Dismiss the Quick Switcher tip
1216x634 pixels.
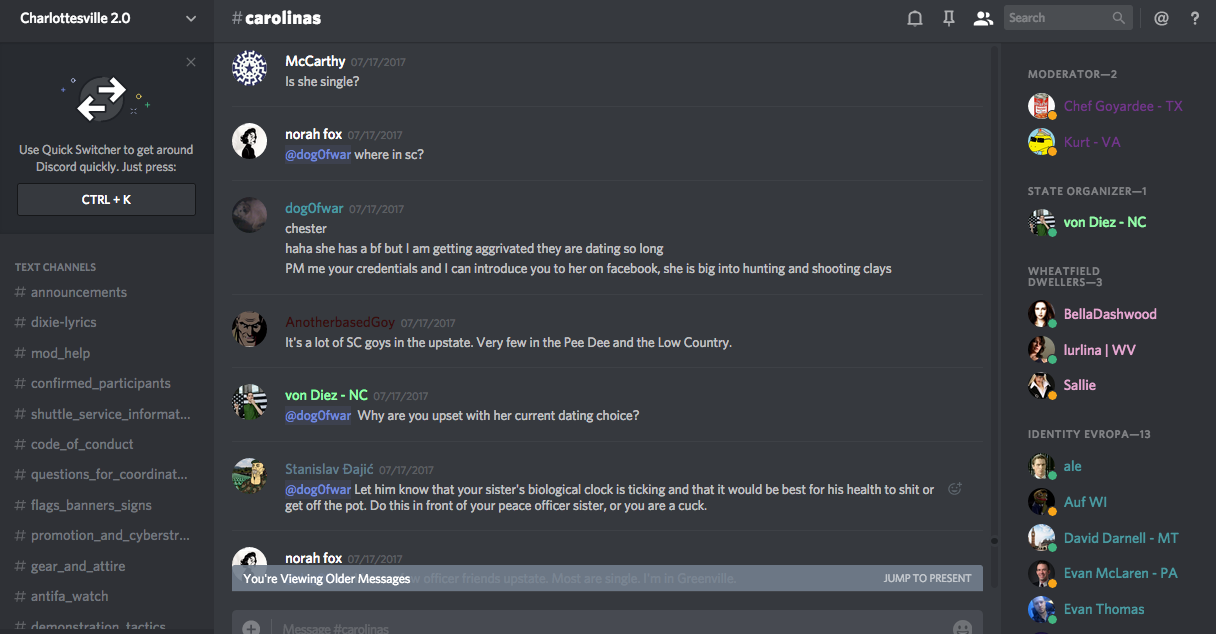click(x=191, y=62)
